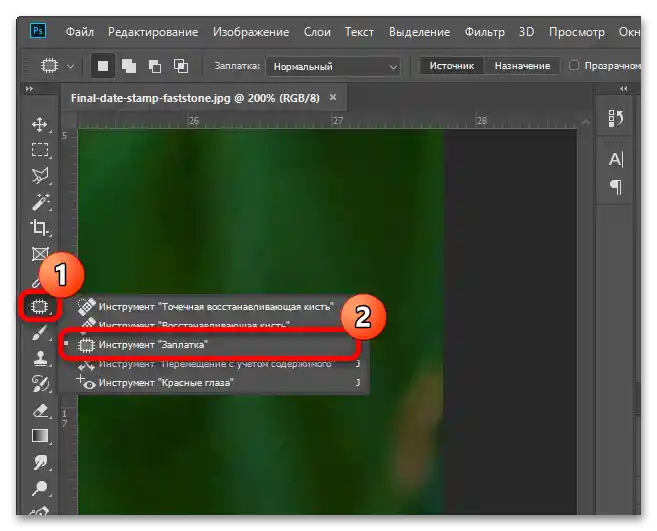
Task: Choose Инструмент "Точечная восстанавливающая кисть"
Action: (216, 307)
